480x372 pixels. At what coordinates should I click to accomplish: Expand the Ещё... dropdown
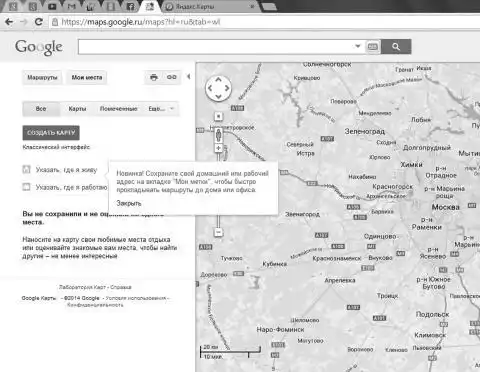(161, 109)
